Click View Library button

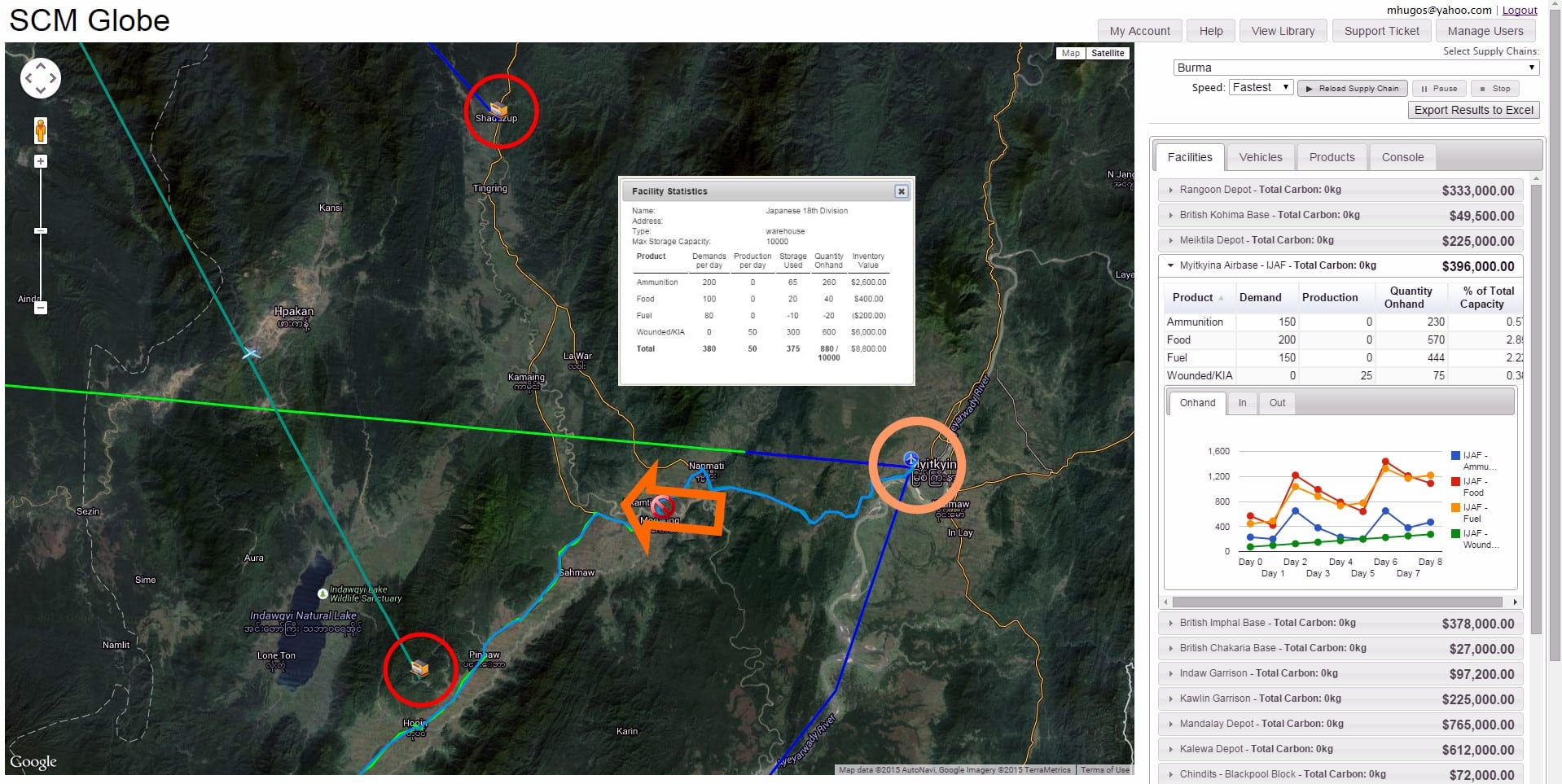click(1283, 31)
